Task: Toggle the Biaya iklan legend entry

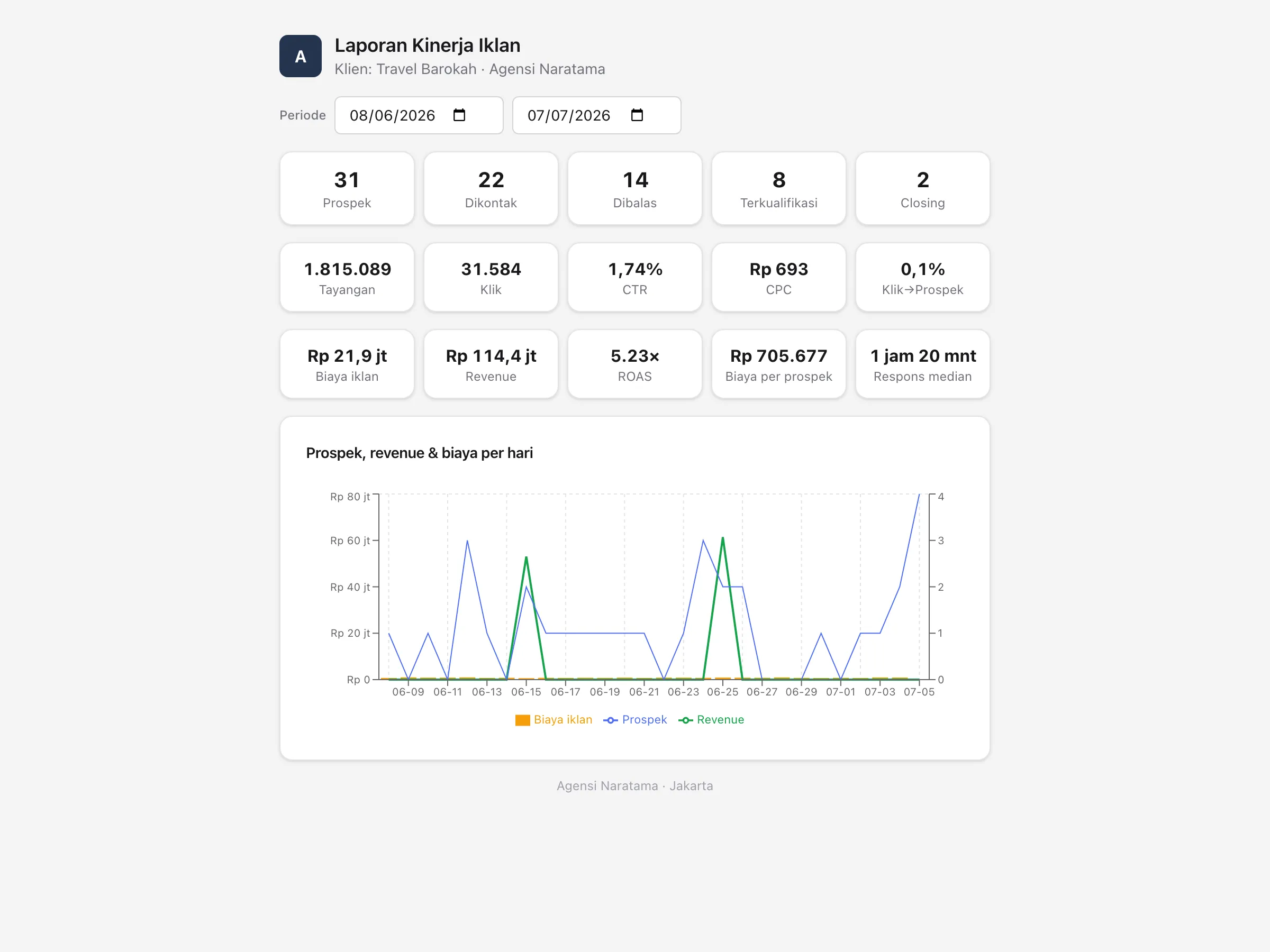Action: (x=554, y=720)
